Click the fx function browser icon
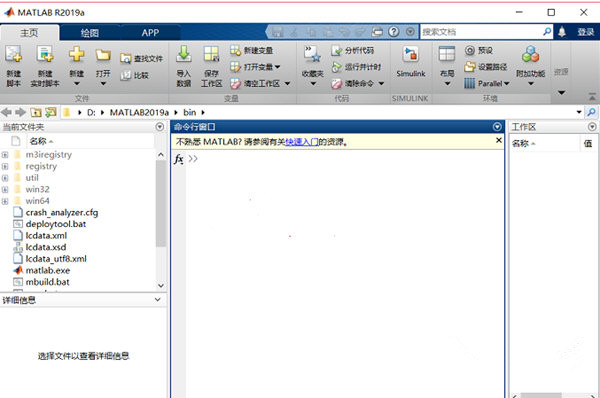The width and height of the screenshot is (600, 398). tap(178, 158)
